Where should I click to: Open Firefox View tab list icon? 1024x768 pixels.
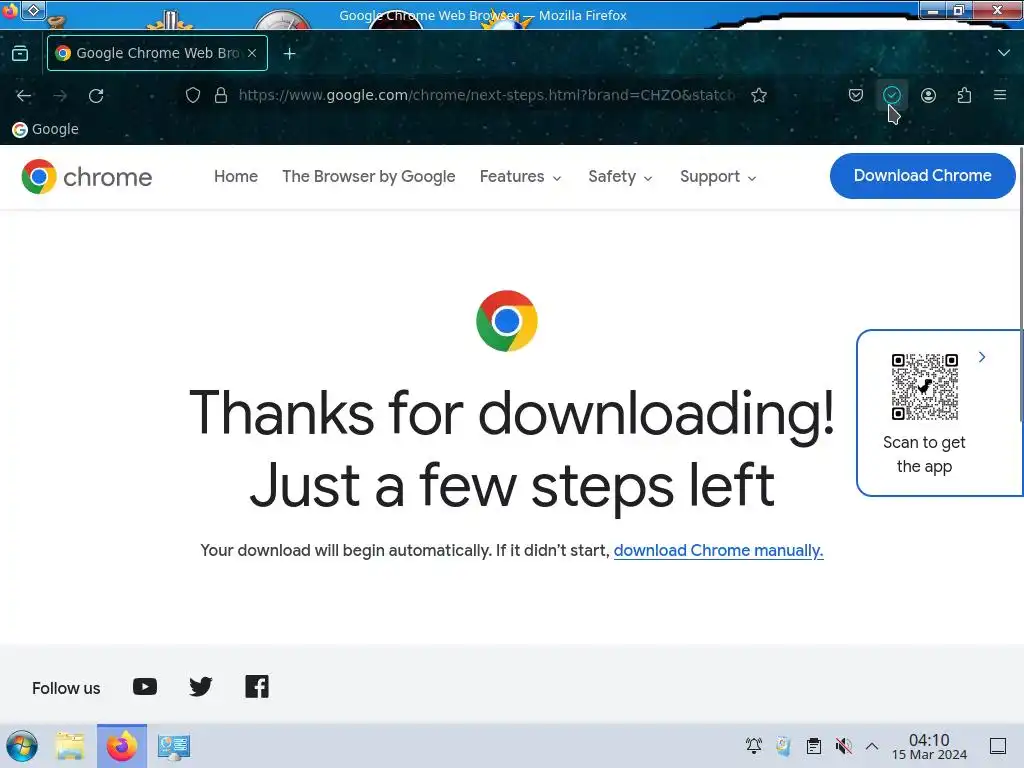pos(20,54)
